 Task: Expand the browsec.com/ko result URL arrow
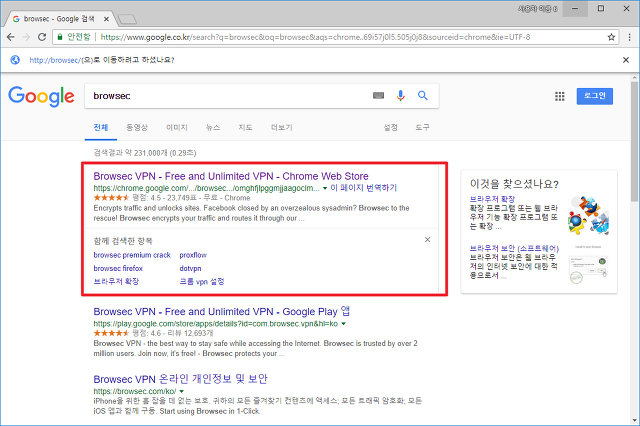pyautogui.click(x=182, y=391)
